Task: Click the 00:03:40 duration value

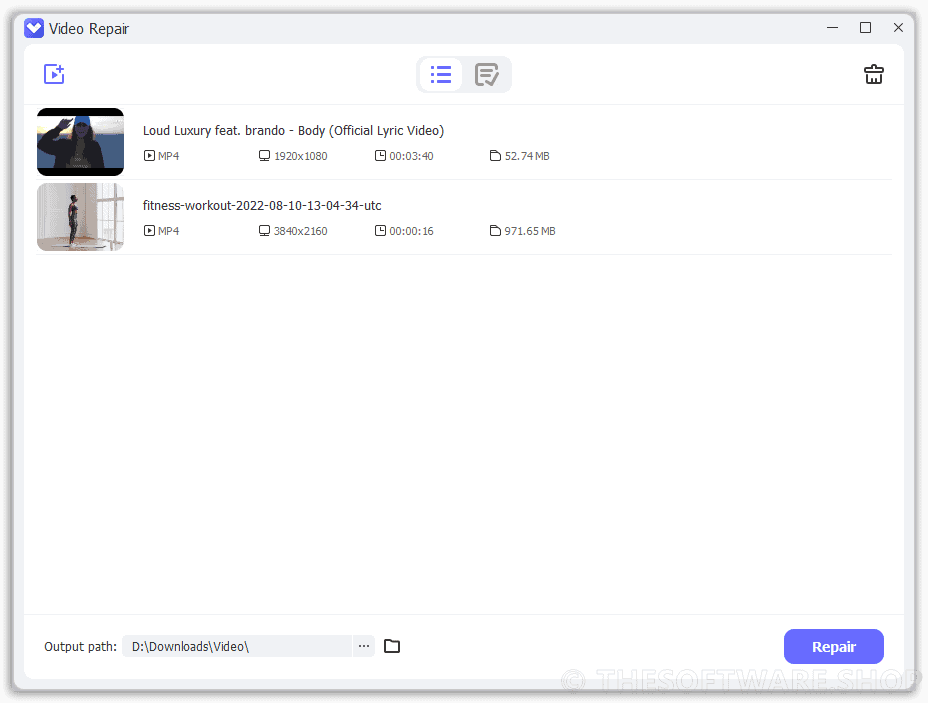Action: pyautogui.click(x=411, y=156)
